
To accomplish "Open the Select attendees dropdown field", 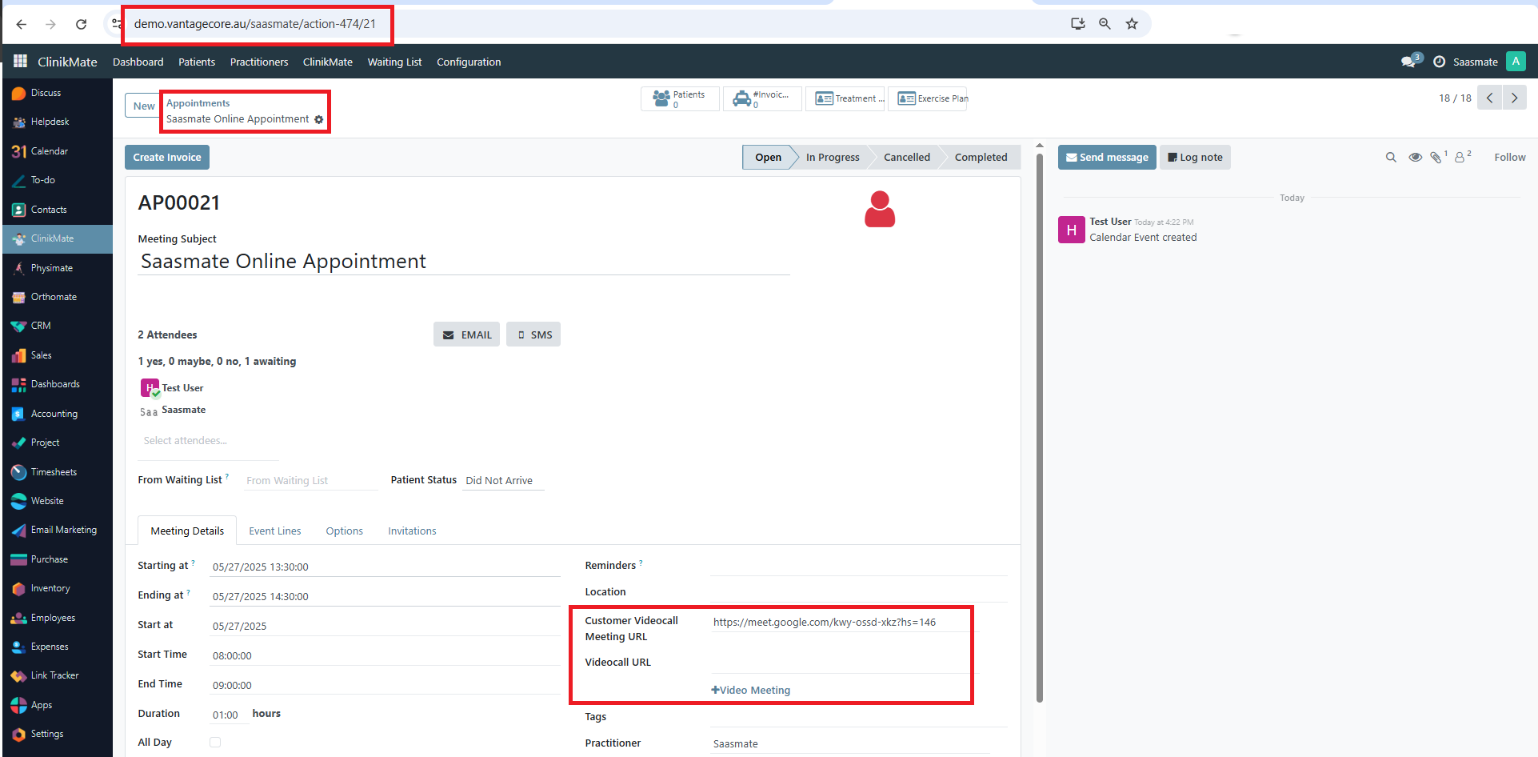I will [210, 440].
